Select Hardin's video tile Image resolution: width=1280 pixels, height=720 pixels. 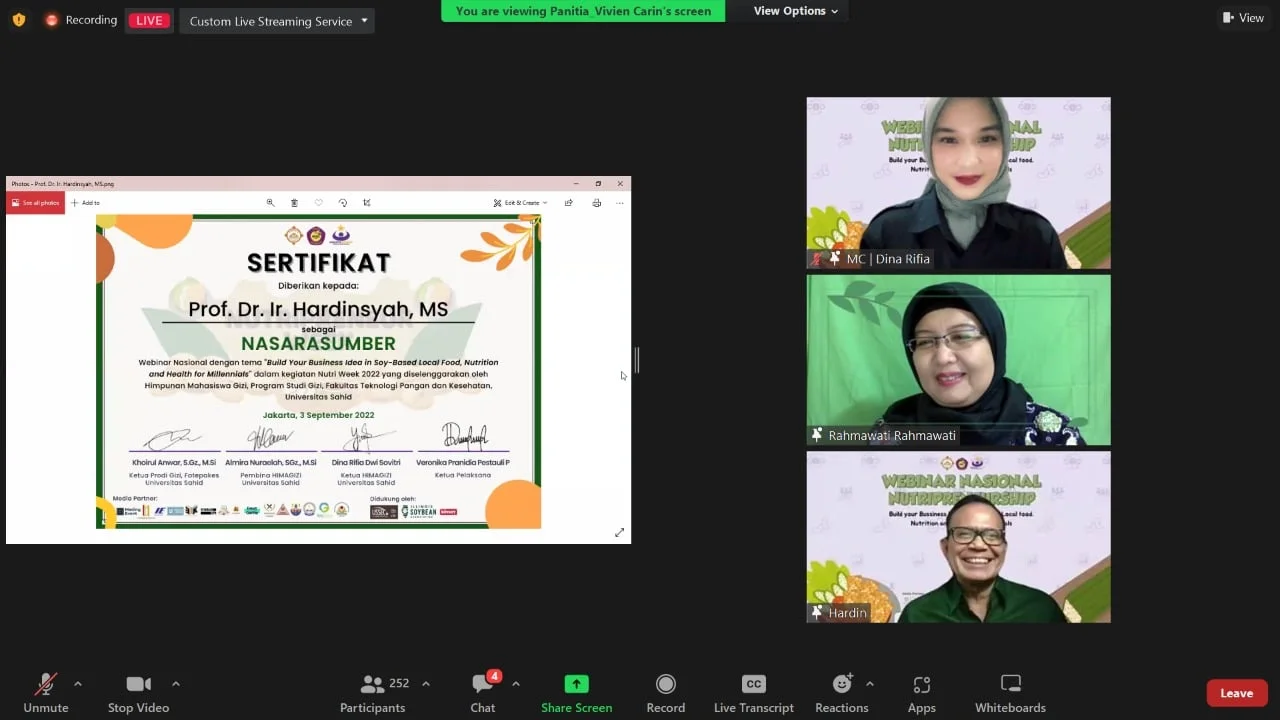click(958, 537)
